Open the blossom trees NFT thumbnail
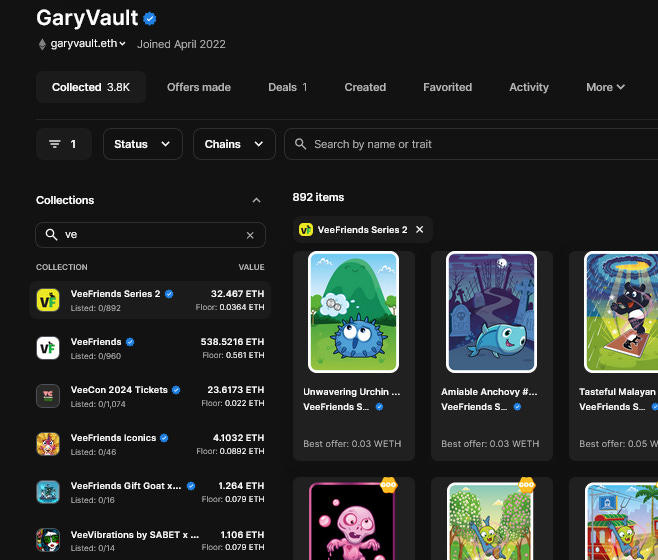This screenshot has width=658, height=560. [490, 521]
